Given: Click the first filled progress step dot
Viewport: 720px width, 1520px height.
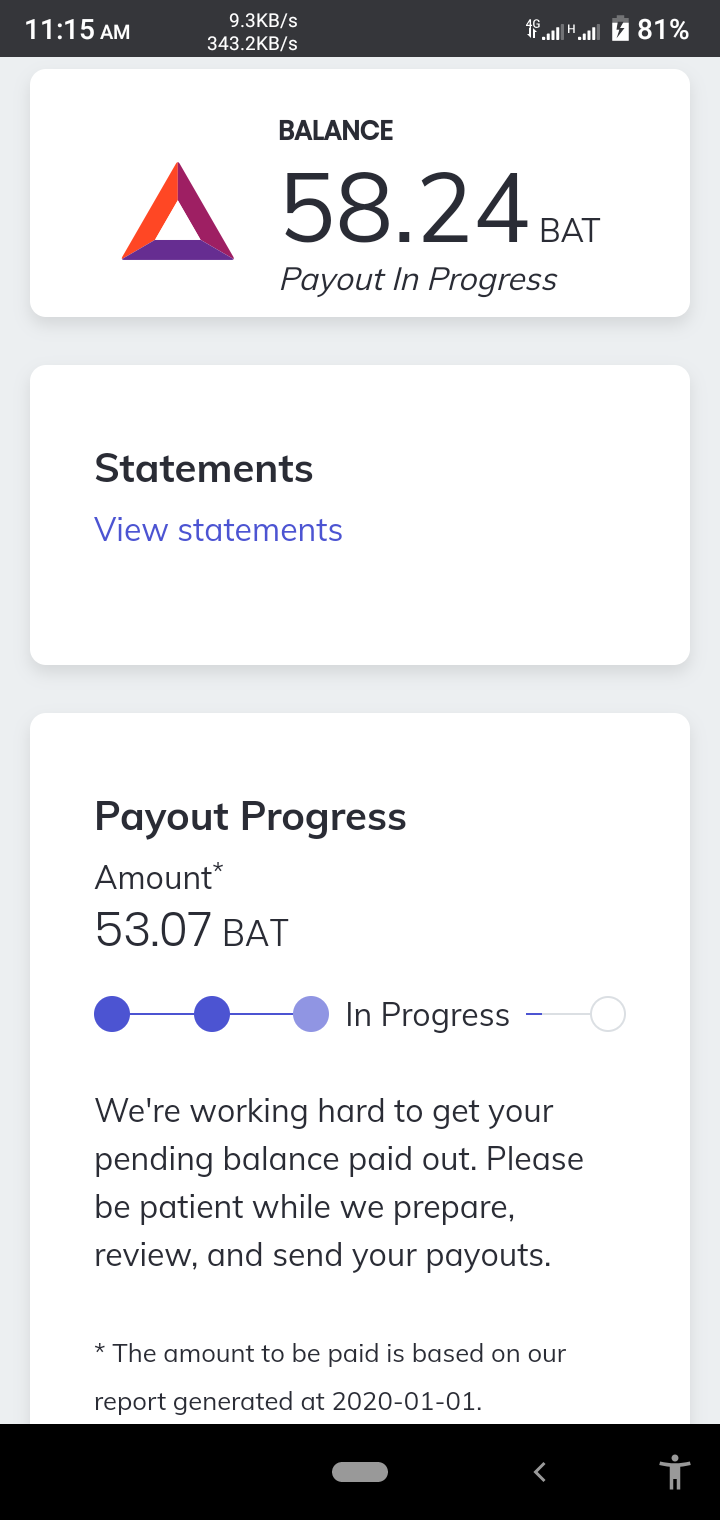Looking at the screenshot, I should click(x=112, y=1014).
